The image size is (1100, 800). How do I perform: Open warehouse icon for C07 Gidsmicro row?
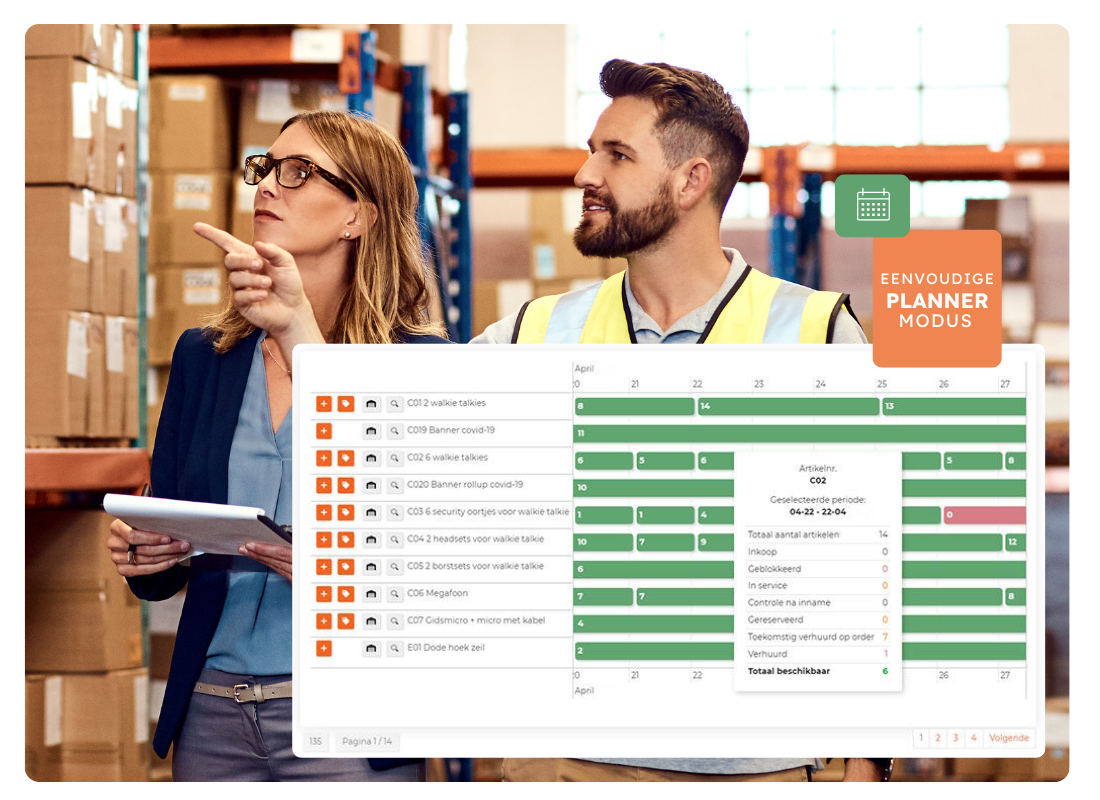click(x=371, y=621)
